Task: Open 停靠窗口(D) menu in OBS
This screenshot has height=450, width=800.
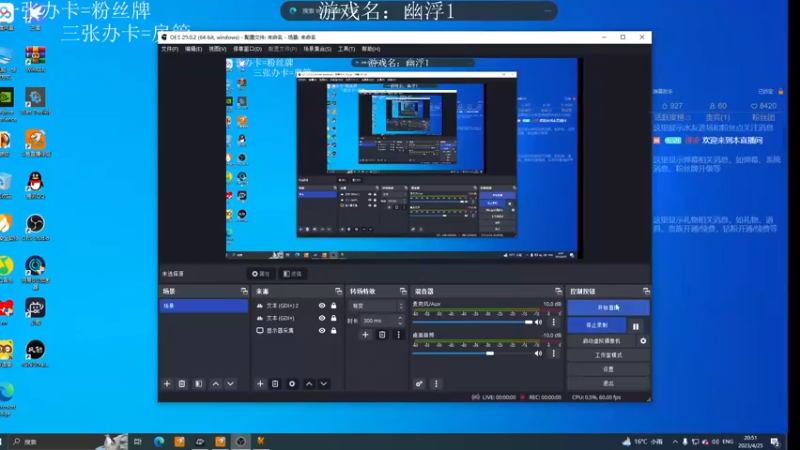Action: tap(247, 49)
